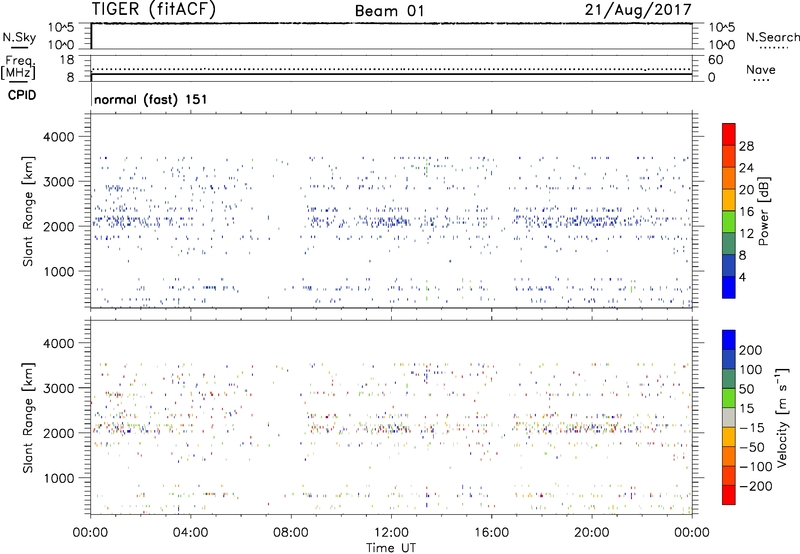Click the 60 tick on the Nave axis

[x=715, y=60]
